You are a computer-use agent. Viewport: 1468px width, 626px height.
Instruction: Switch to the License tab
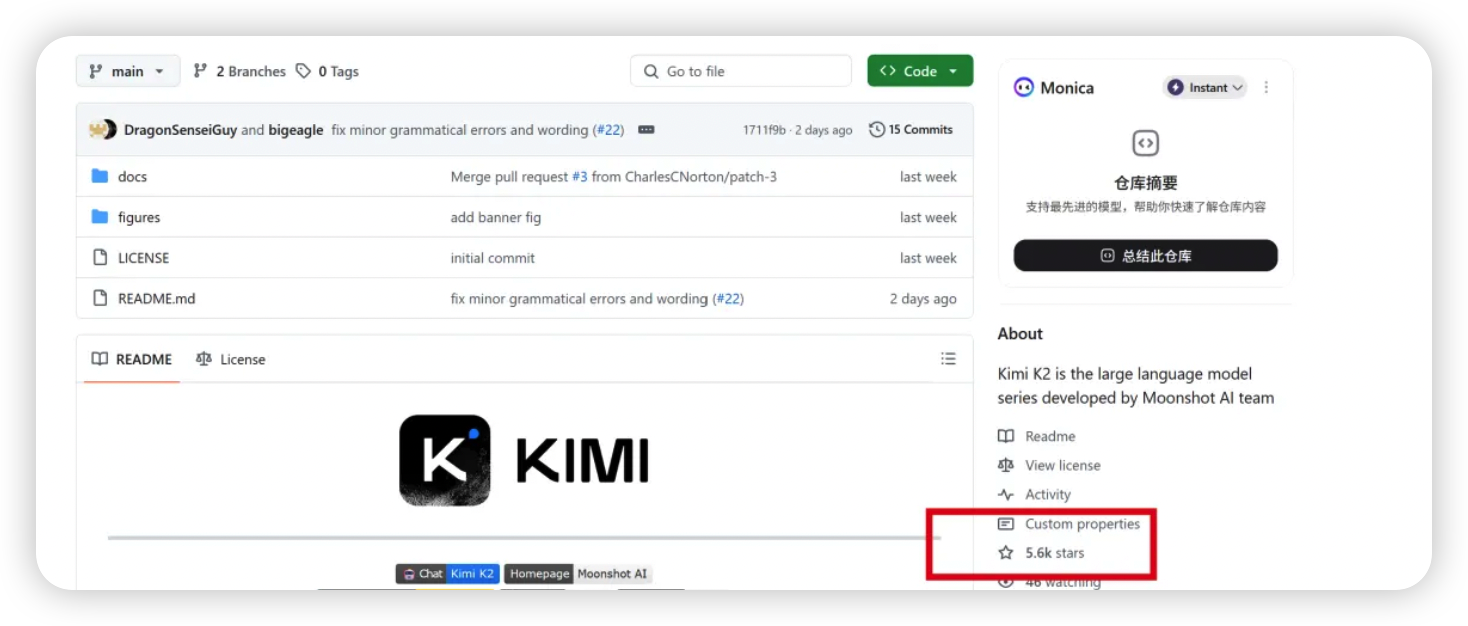(x=231, y=359)
